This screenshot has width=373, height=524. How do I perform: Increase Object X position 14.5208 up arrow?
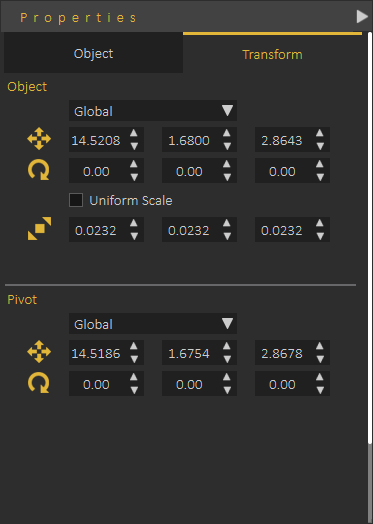click(134, 133)
